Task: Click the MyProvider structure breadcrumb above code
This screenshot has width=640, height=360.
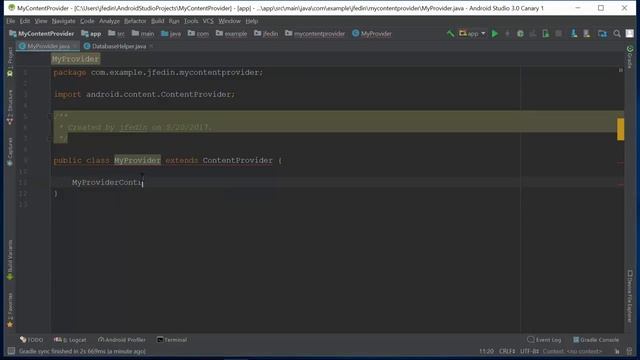Action: click(x=76, y=59)
